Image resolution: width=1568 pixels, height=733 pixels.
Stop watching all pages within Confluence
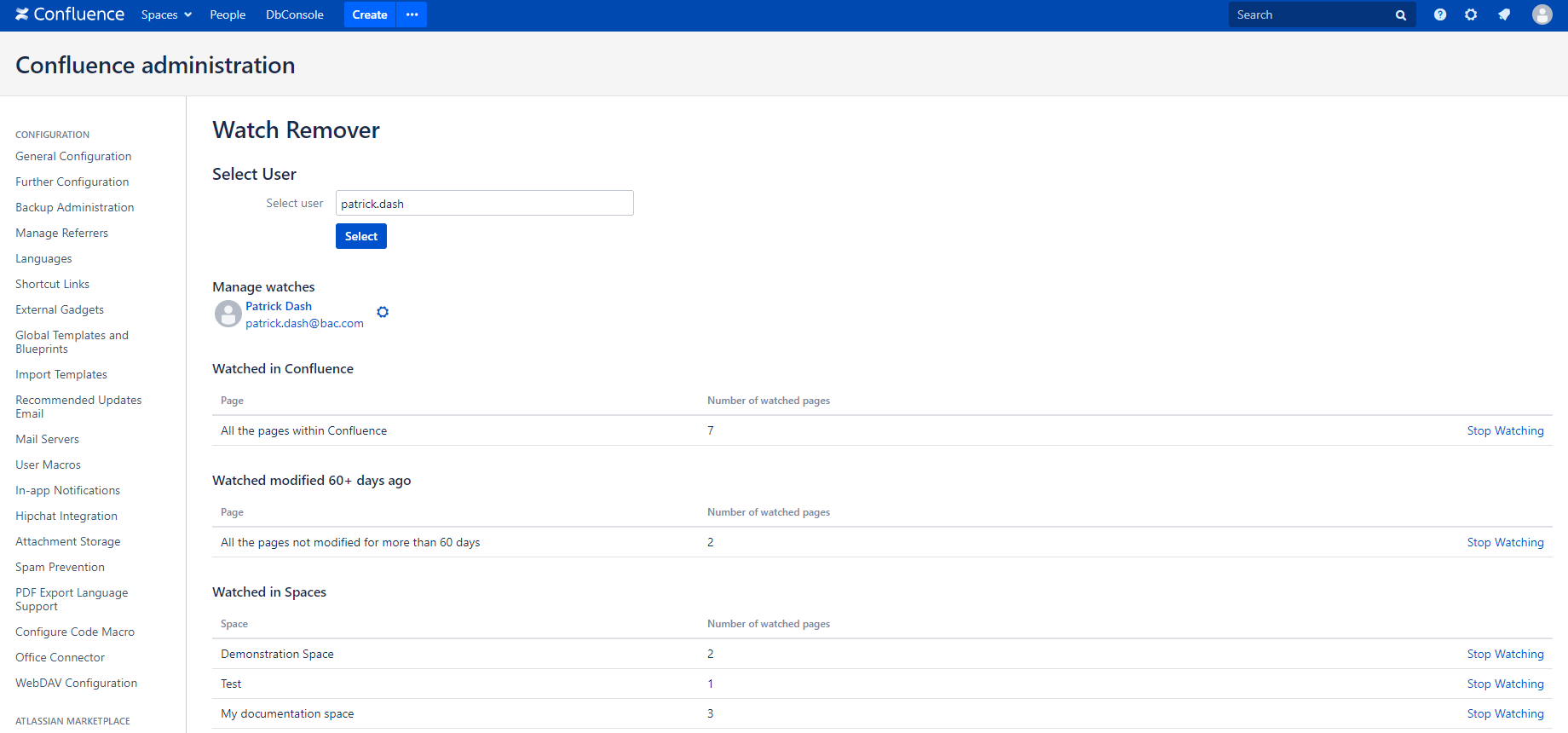(x=1505, y=430)
